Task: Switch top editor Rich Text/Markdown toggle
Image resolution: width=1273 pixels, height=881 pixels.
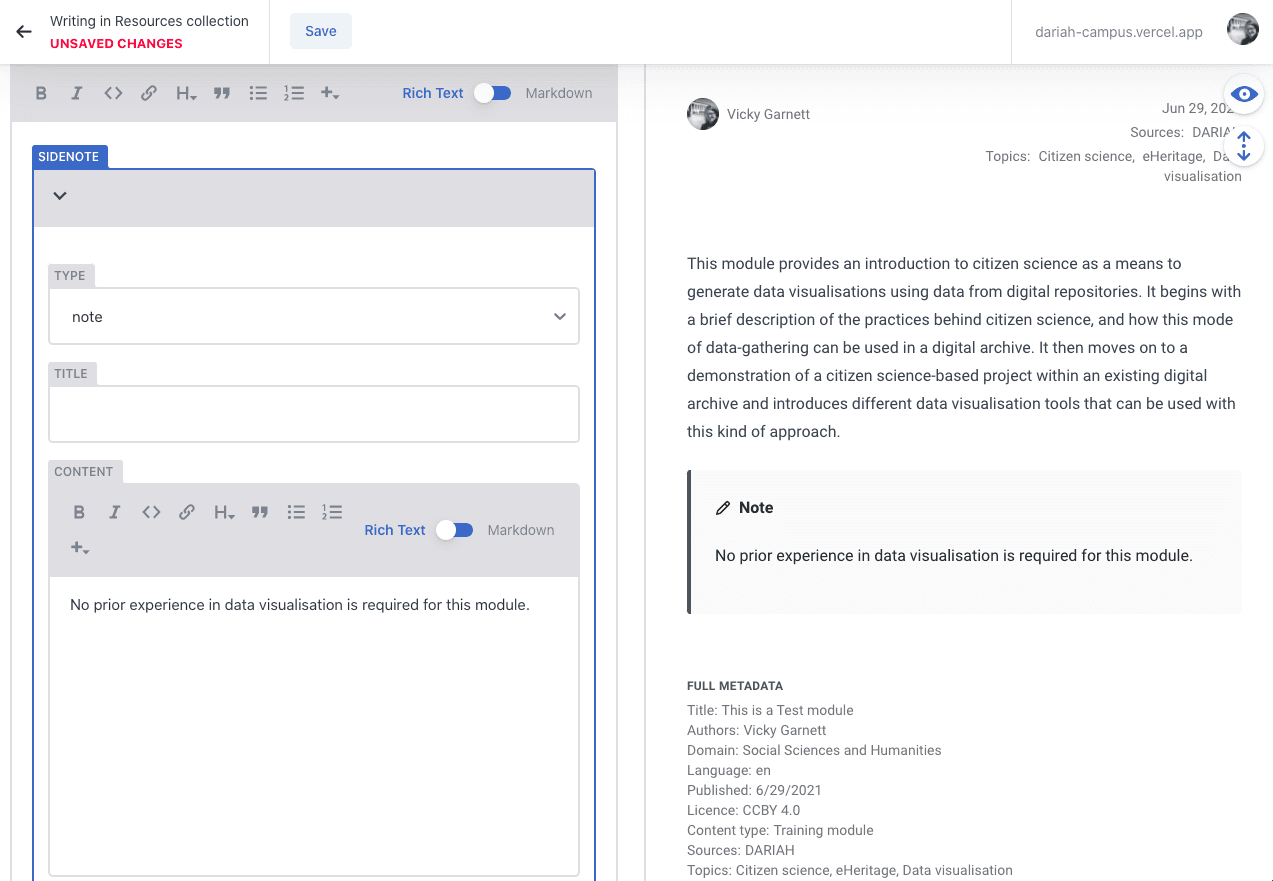Action: [x=493, y=93]
